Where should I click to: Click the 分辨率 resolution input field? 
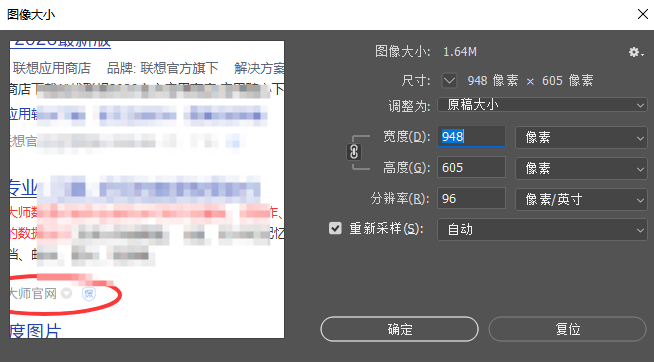(471, 199)
